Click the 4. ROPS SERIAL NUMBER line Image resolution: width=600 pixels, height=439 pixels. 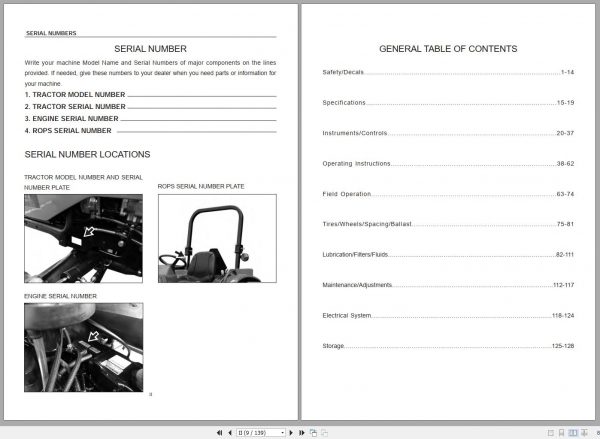click(150, 131)
